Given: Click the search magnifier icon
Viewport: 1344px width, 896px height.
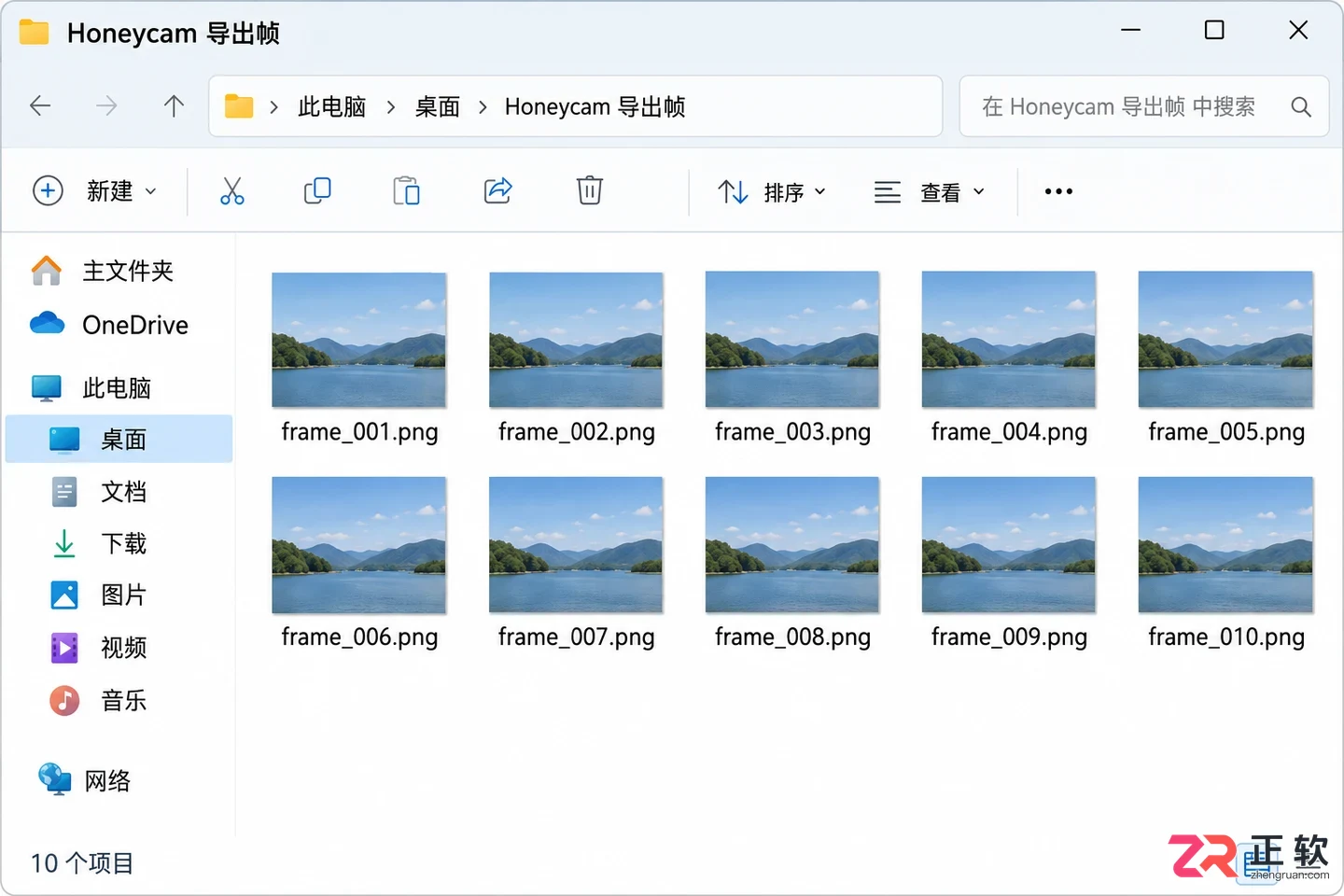Looking at the screenshot, I should pos(1300,106).
